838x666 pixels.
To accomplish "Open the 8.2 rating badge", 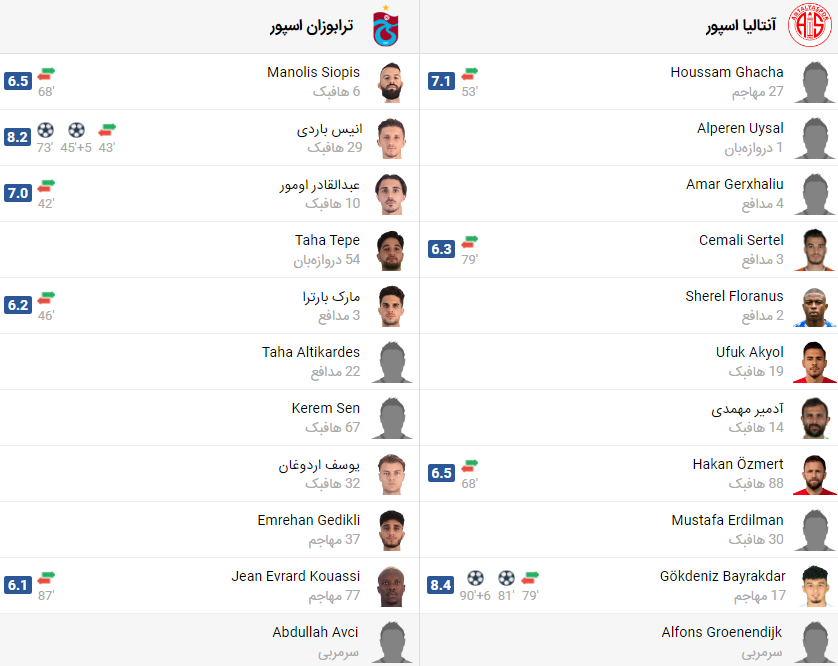I will pyautogui.click(x=17, y=137).
